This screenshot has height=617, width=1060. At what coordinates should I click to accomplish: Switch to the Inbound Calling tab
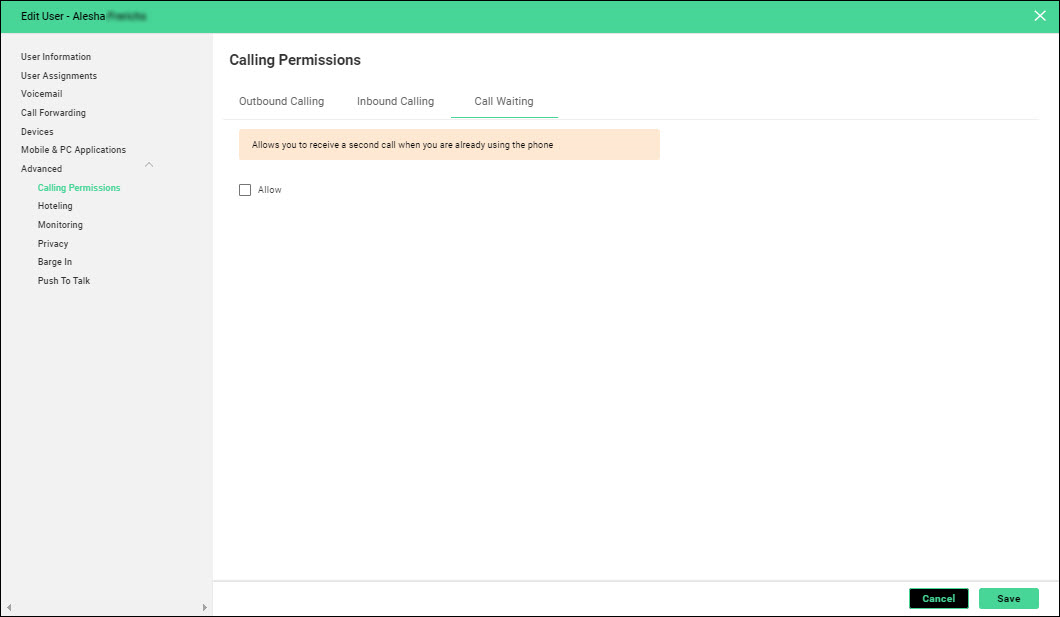coord(395,102)
